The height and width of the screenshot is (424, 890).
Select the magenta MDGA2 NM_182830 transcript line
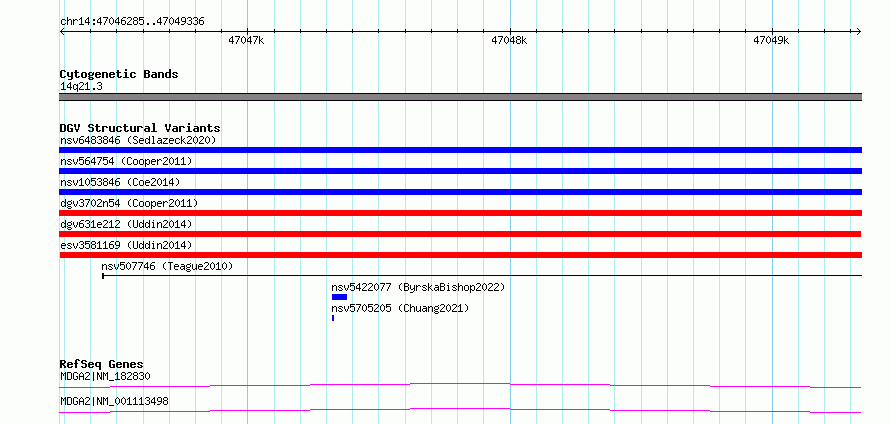tap(460, 386)
